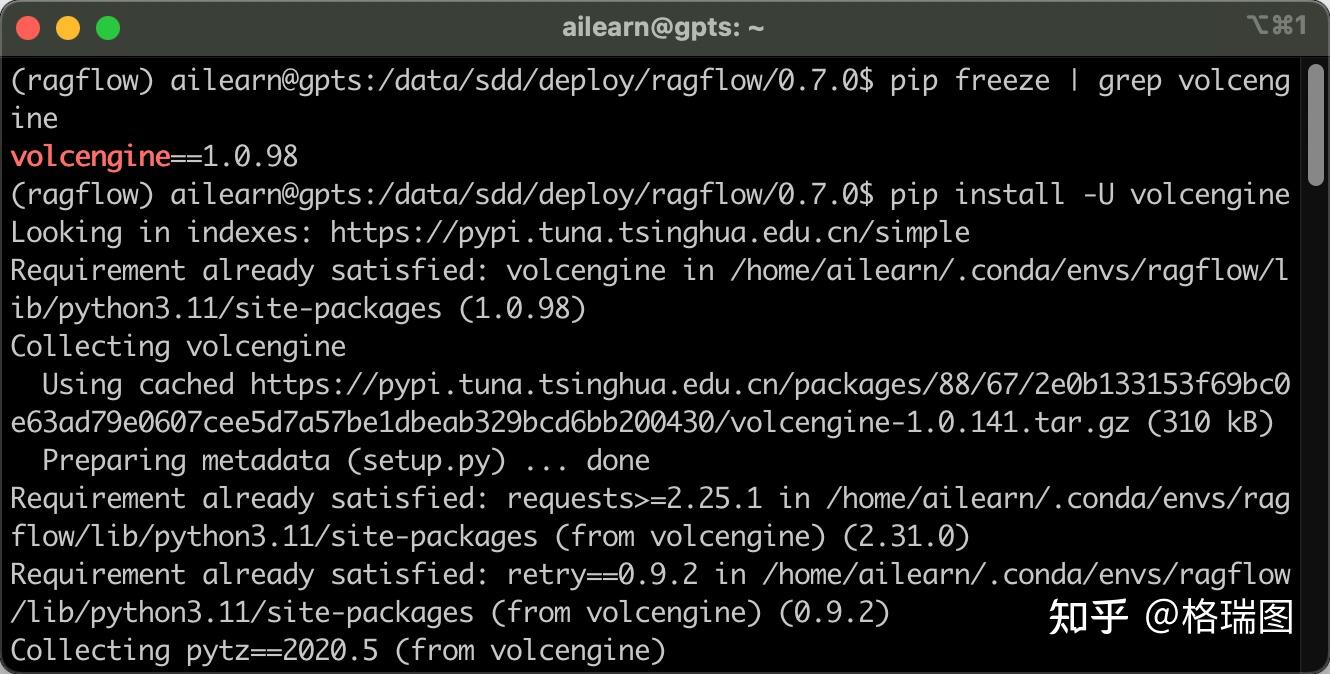This screenshot has width=1330, height=674.
Task: Open the pypi.tuna.tsinghua.edu.cn/simple index URL
Action: tap(649, 233)
